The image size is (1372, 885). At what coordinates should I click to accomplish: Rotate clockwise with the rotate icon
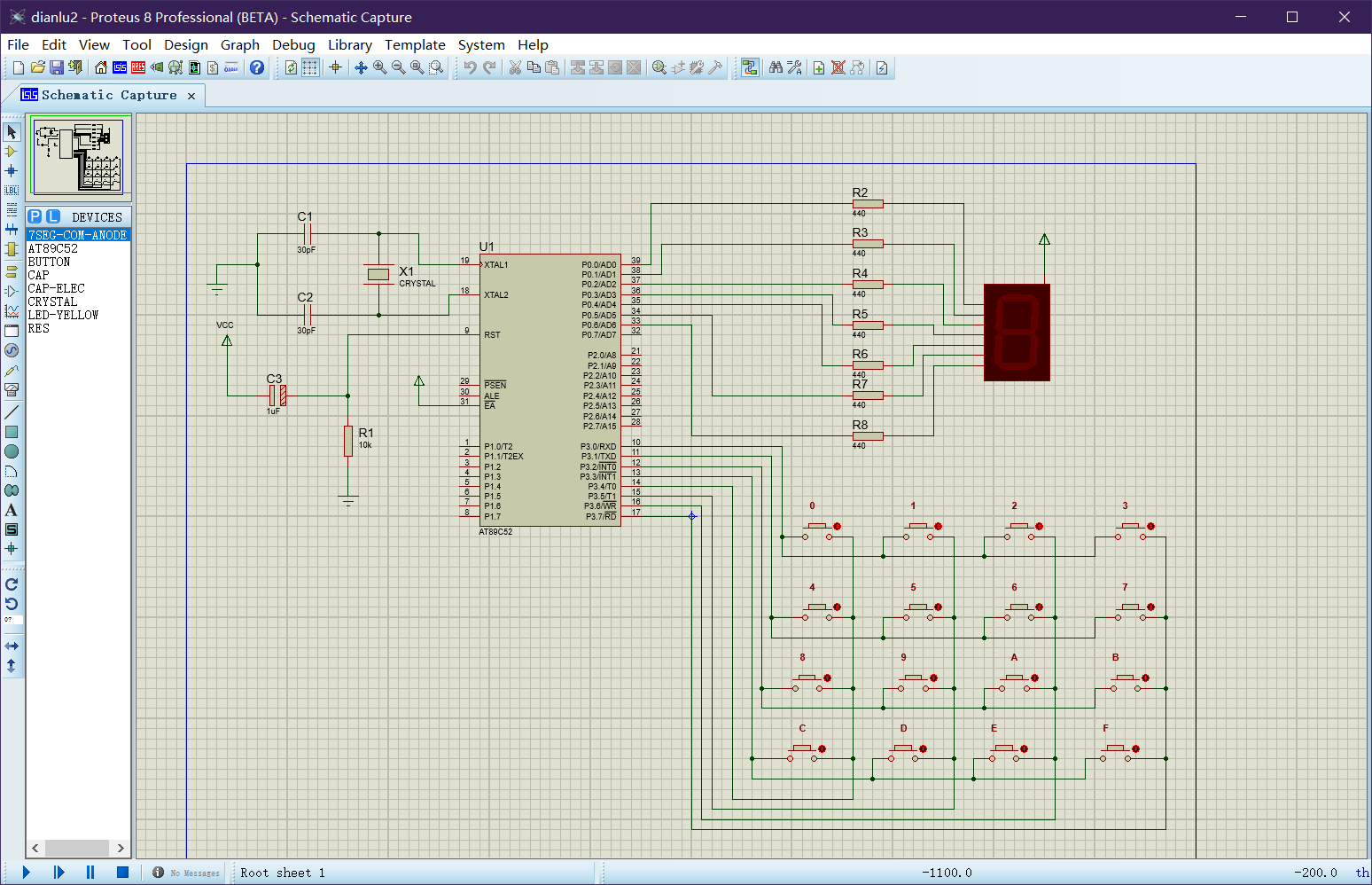click(x=12, y=584)
